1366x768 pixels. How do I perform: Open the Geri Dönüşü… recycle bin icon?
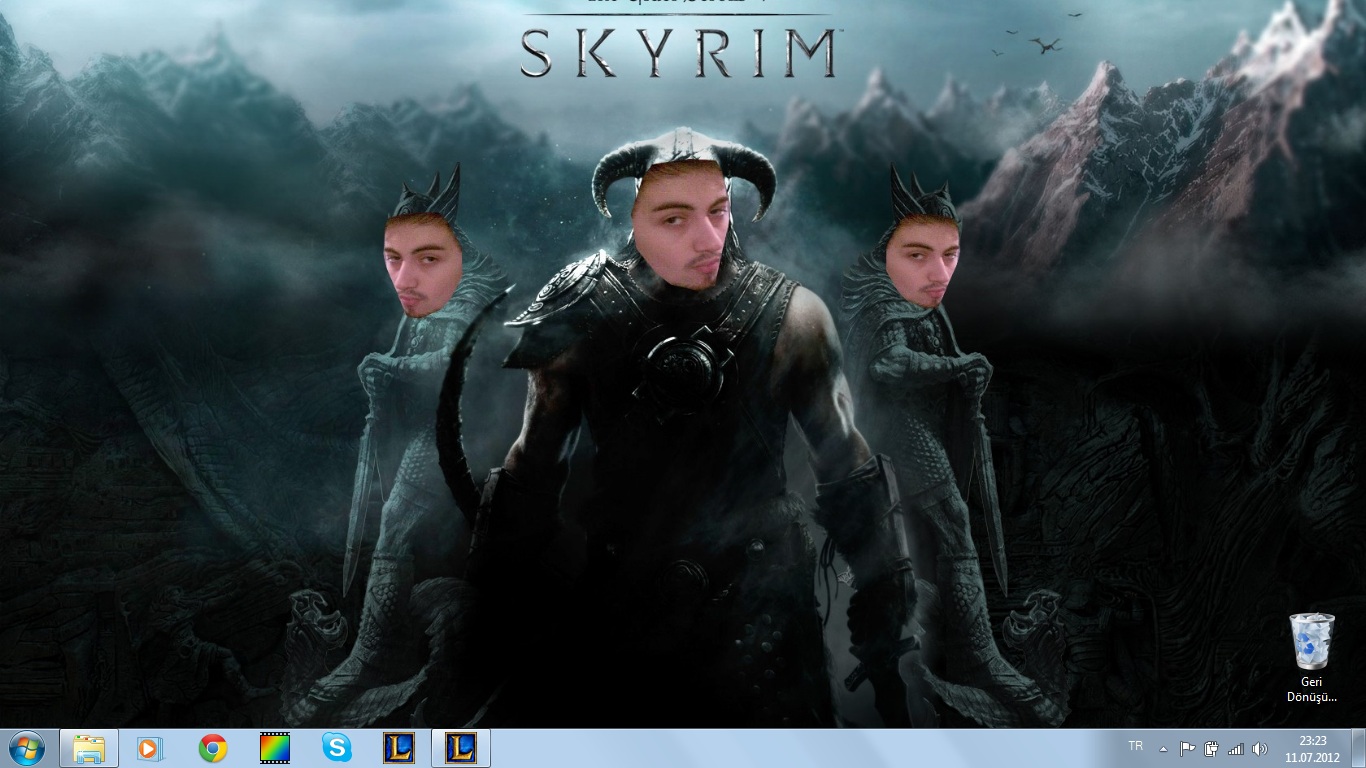[x=1311, y=658]
